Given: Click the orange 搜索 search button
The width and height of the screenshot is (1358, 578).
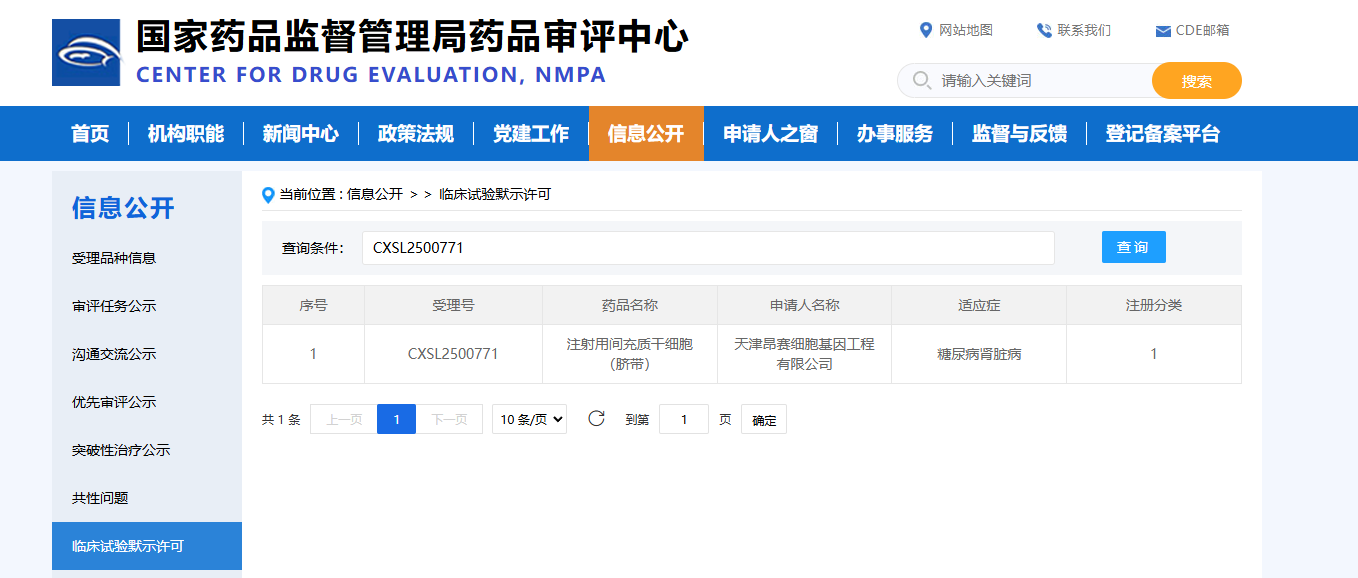Looking at the screenshot, I should point(1196,80).
